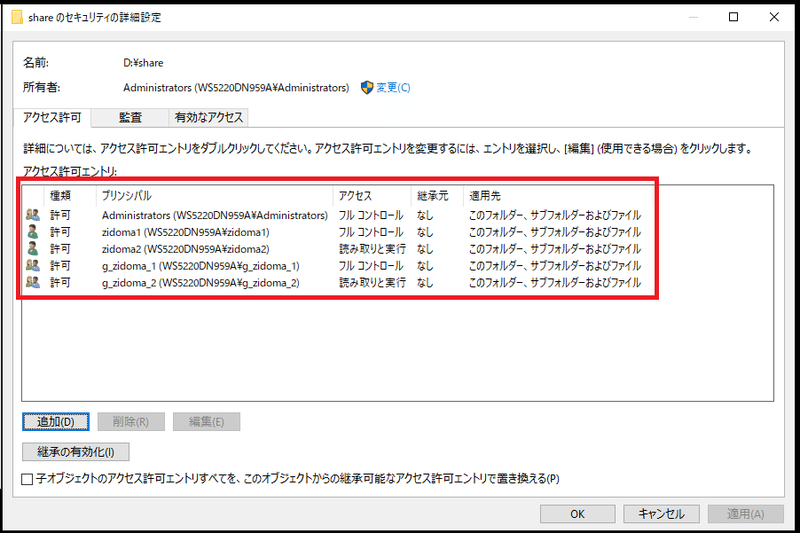This screenshot has width=800, height=533.
Task: Confirm with the OK button
Action: 578,514
